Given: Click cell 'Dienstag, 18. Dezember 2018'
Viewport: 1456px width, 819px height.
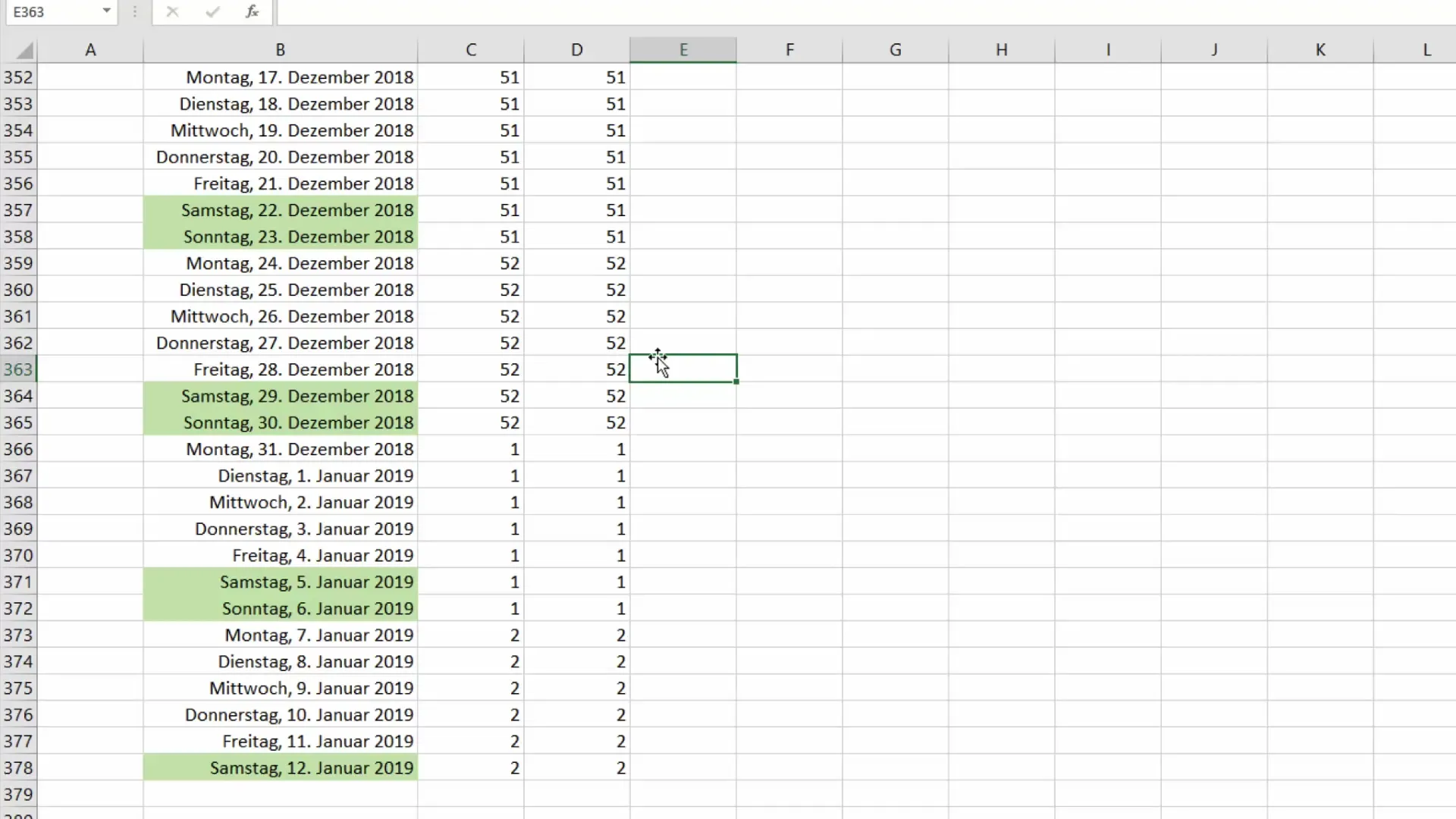Looking at the screenshot, I should tap(281, 104).
